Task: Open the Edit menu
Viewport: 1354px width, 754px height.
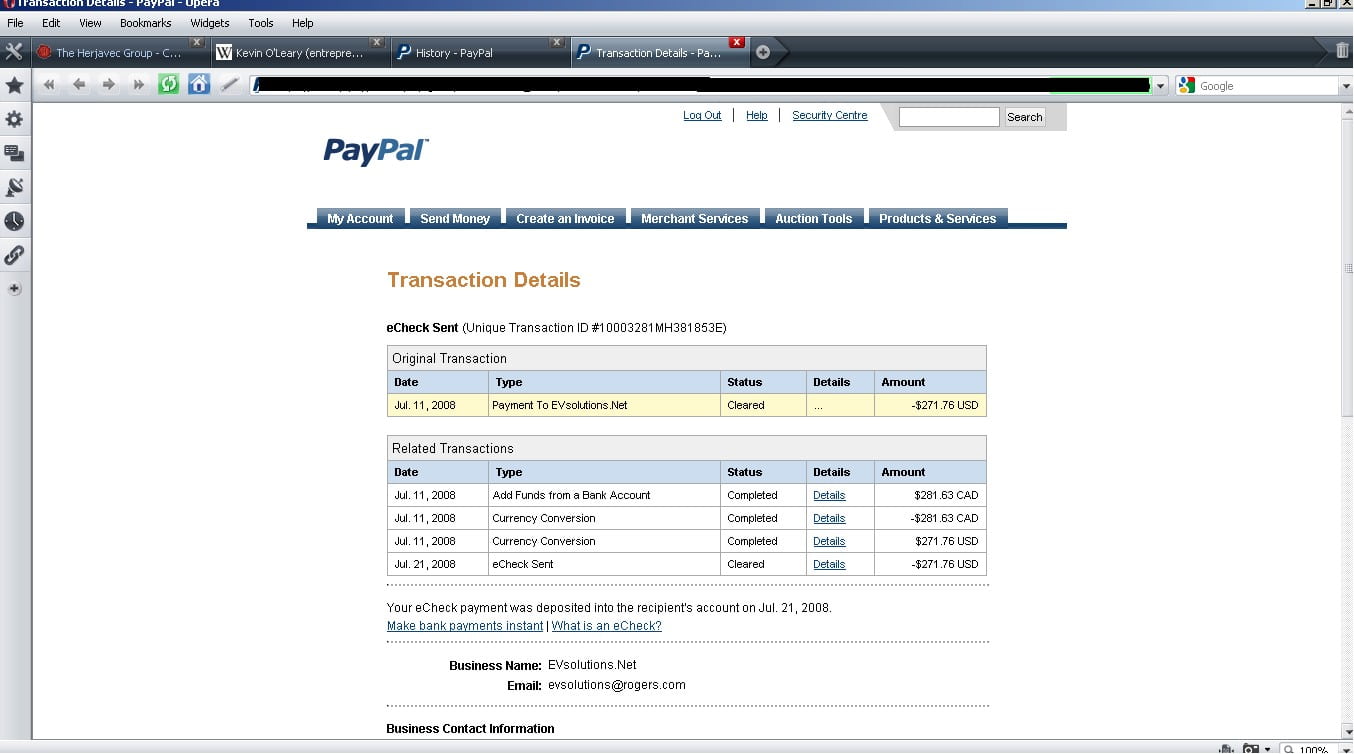Action: pyautogui.click(x=51, y=23)
